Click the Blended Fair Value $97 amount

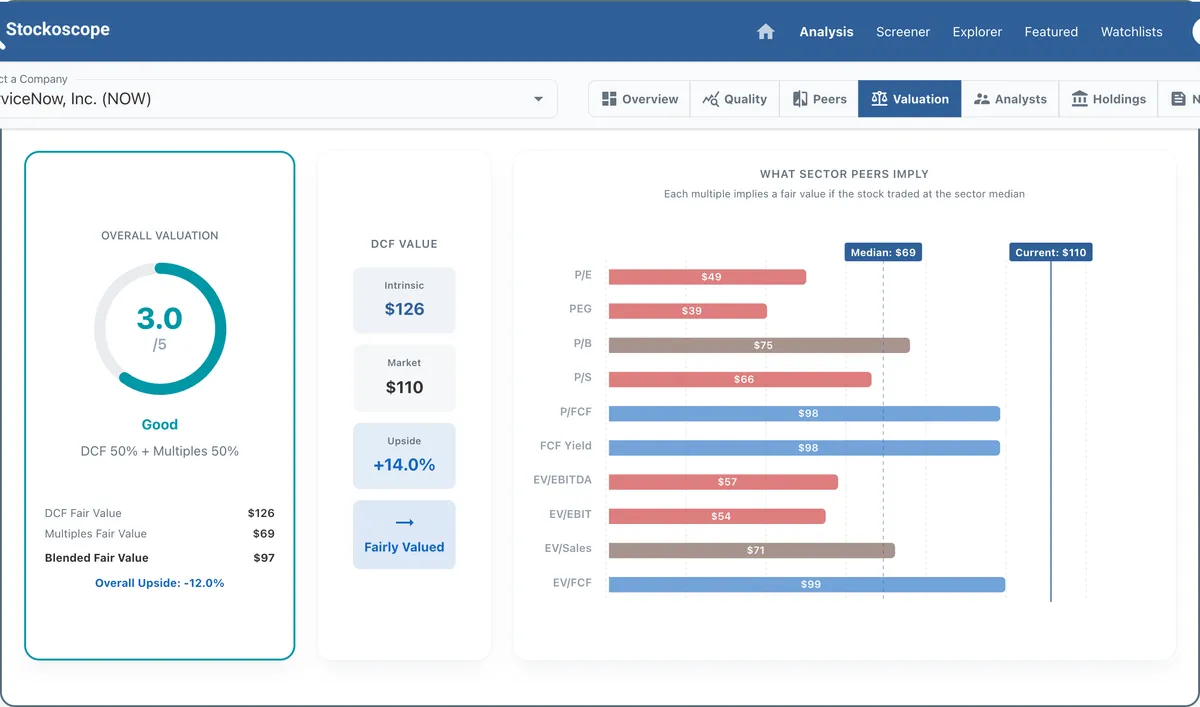point(263,558)
